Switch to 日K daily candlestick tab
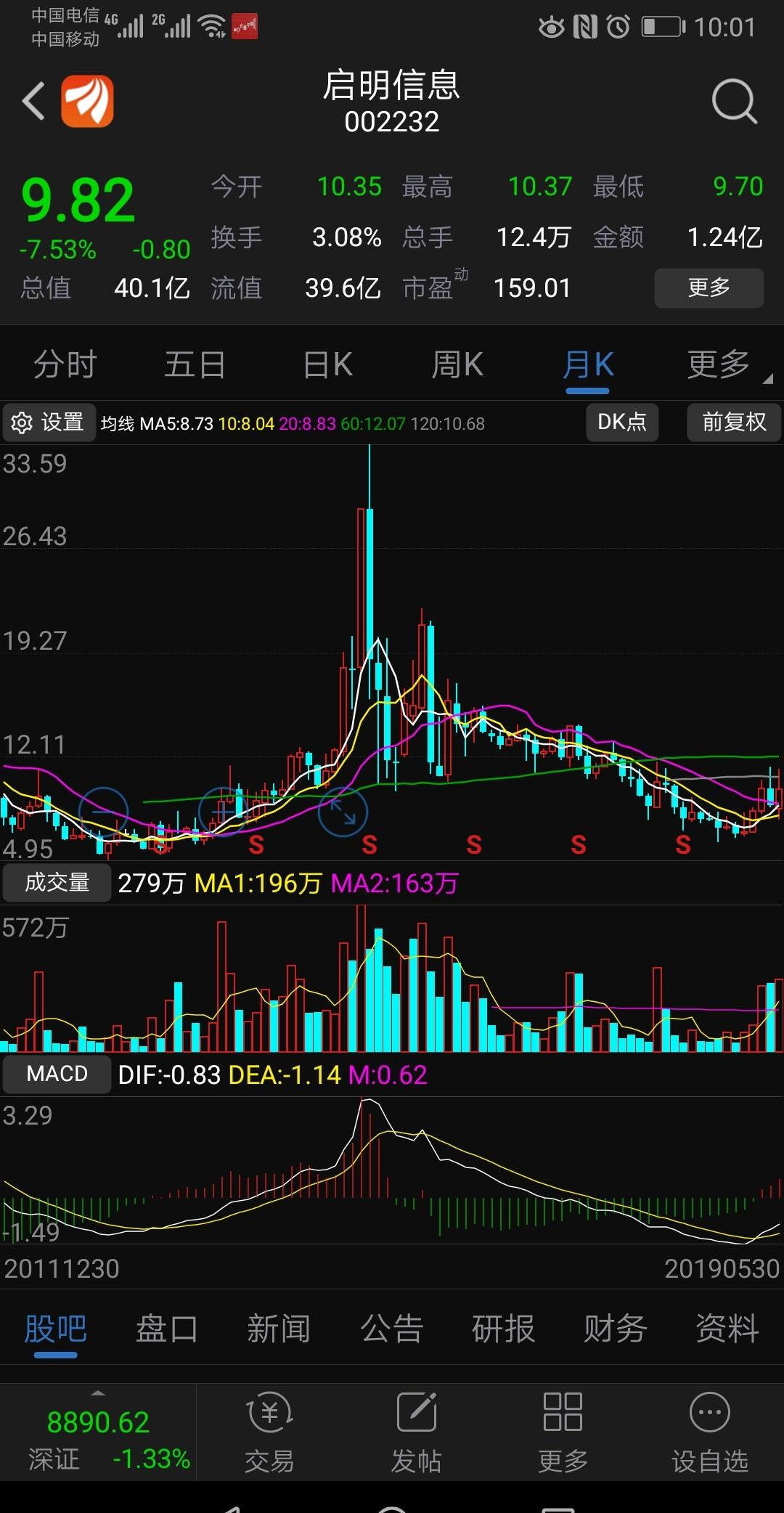 pyautogui.click(x=327, y=364)
